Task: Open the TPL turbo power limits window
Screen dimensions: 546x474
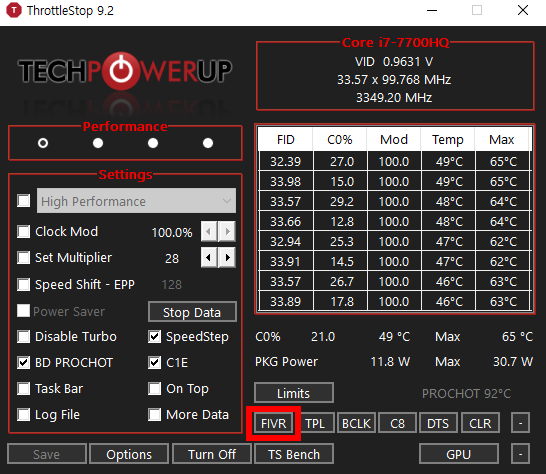Action: click(315, 423)
